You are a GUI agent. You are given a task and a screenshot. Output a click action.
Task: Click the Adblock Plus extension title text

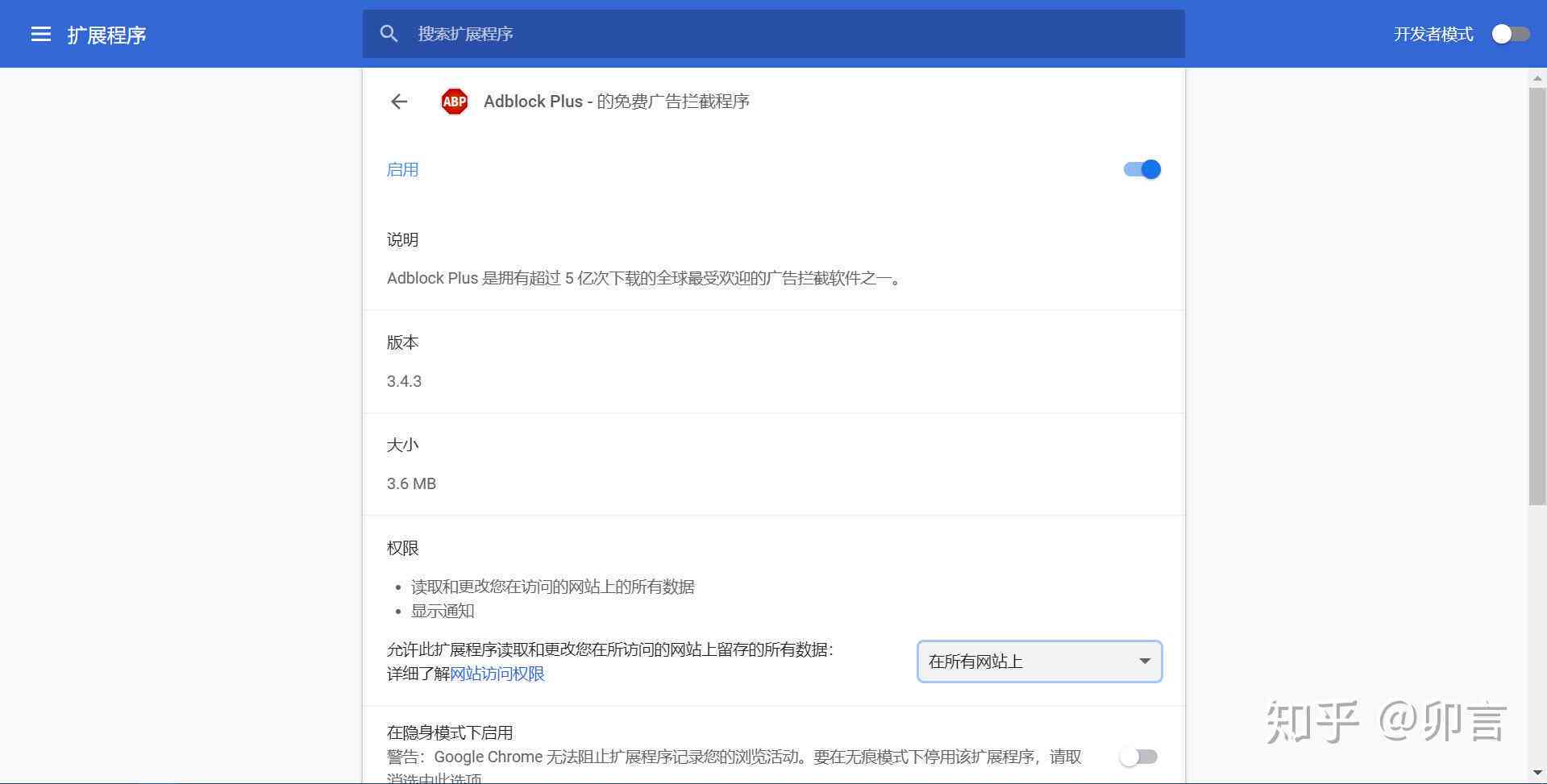point(617,102)
